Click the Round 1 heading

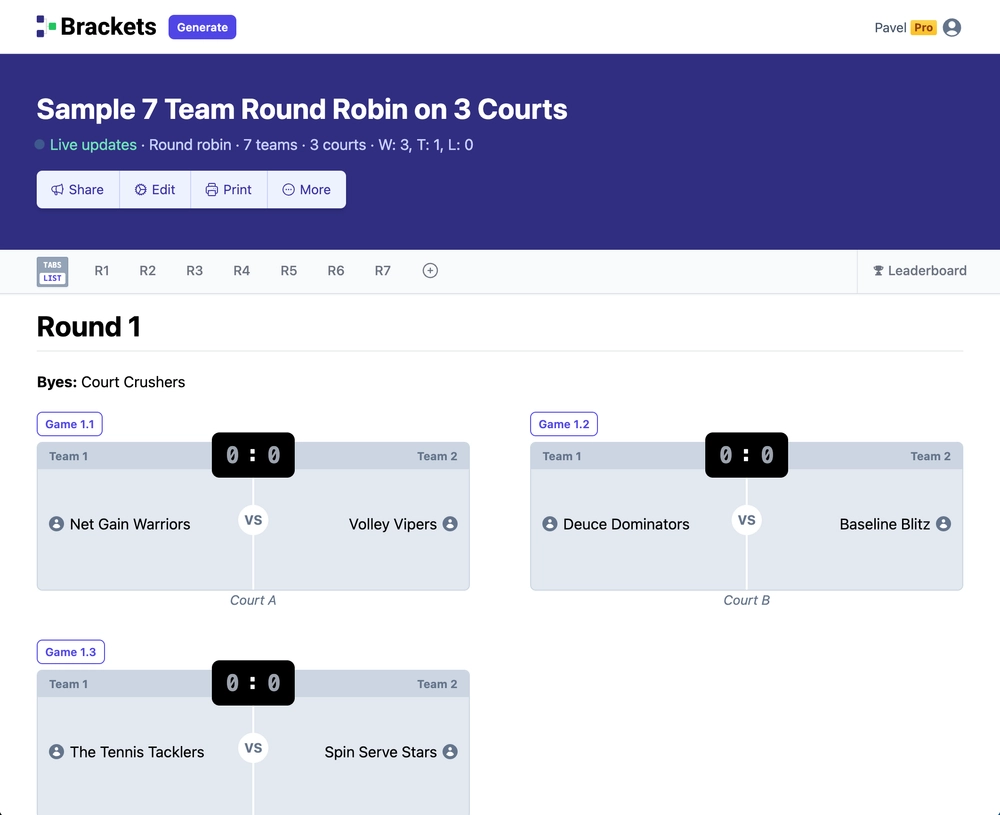[x=89, y=327]
